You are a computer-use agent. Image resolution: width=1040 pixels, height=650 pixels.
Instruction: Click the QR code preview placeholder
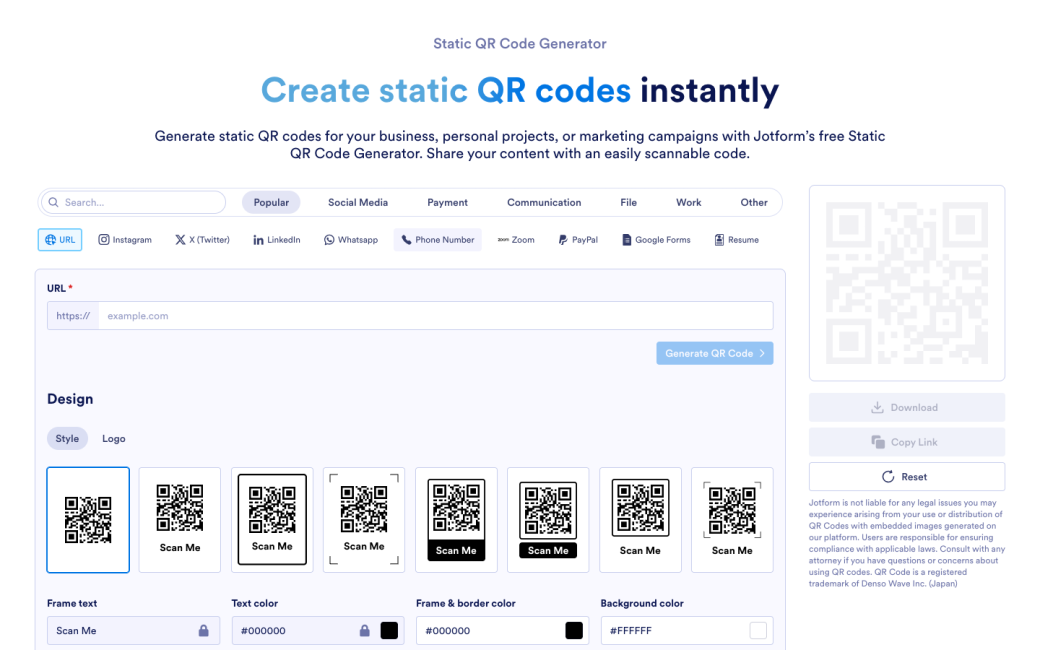tap(907, 283)
